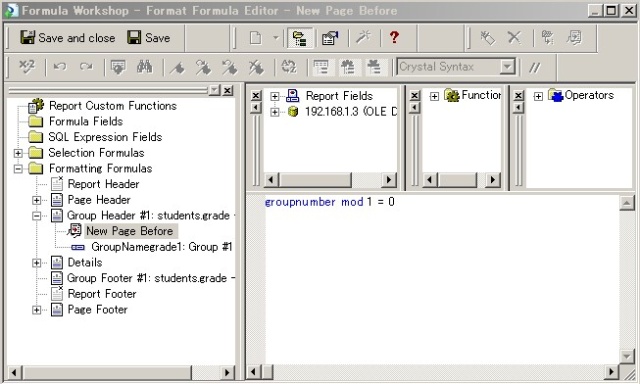Viewport: 640px width, 384px height.
Task: Select GroupNamegrade1: Group #1 item
Action: click(x=162, y=247)
